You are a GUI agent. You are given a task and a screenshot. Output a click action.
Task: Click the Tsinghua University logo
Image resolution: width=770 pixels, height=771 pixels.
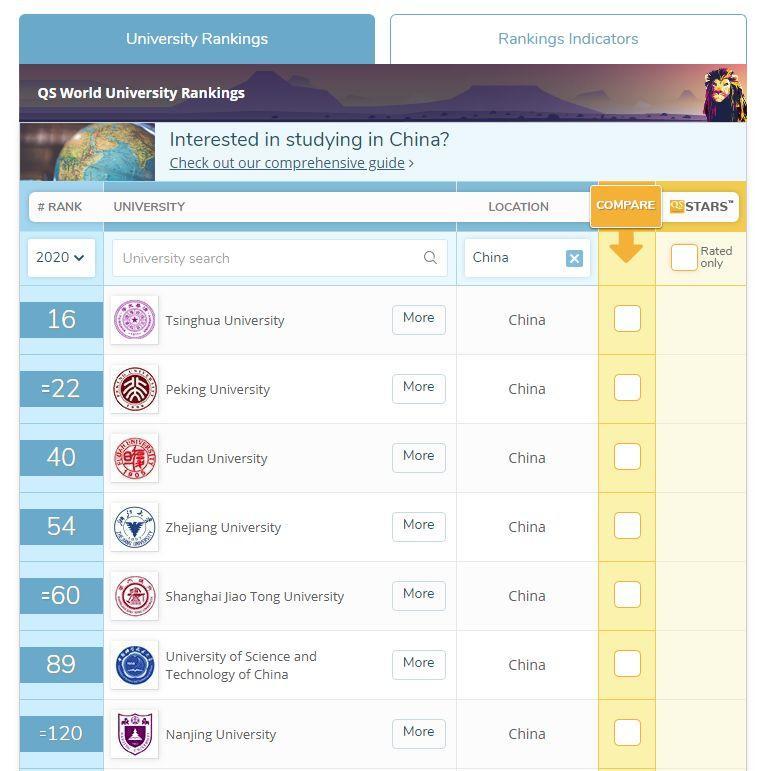click(x=134, y=320)
